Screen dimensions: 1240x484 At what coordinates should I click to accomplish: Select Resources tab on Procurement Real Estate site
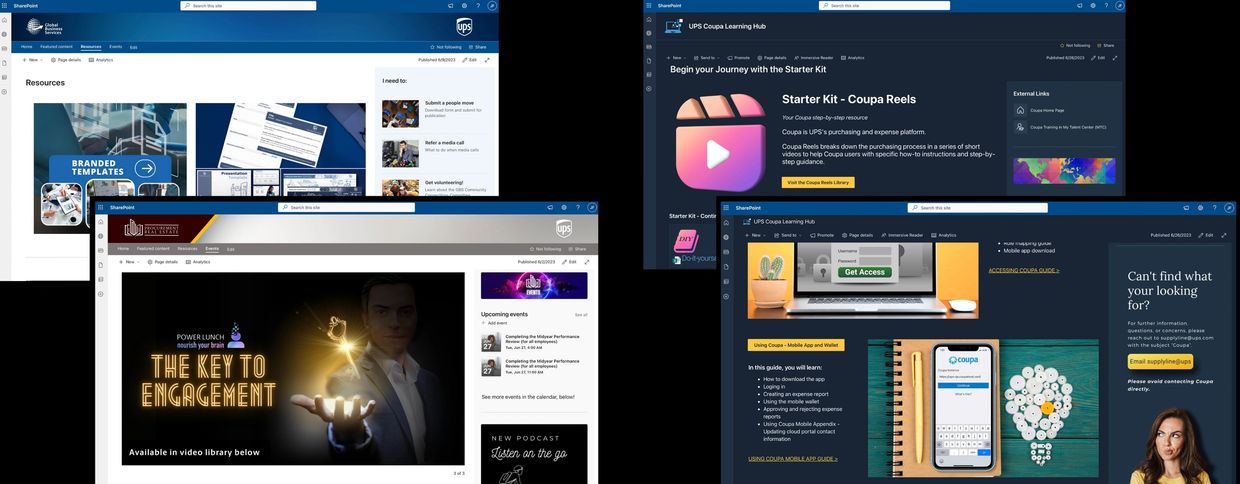[x=187, y=249]
